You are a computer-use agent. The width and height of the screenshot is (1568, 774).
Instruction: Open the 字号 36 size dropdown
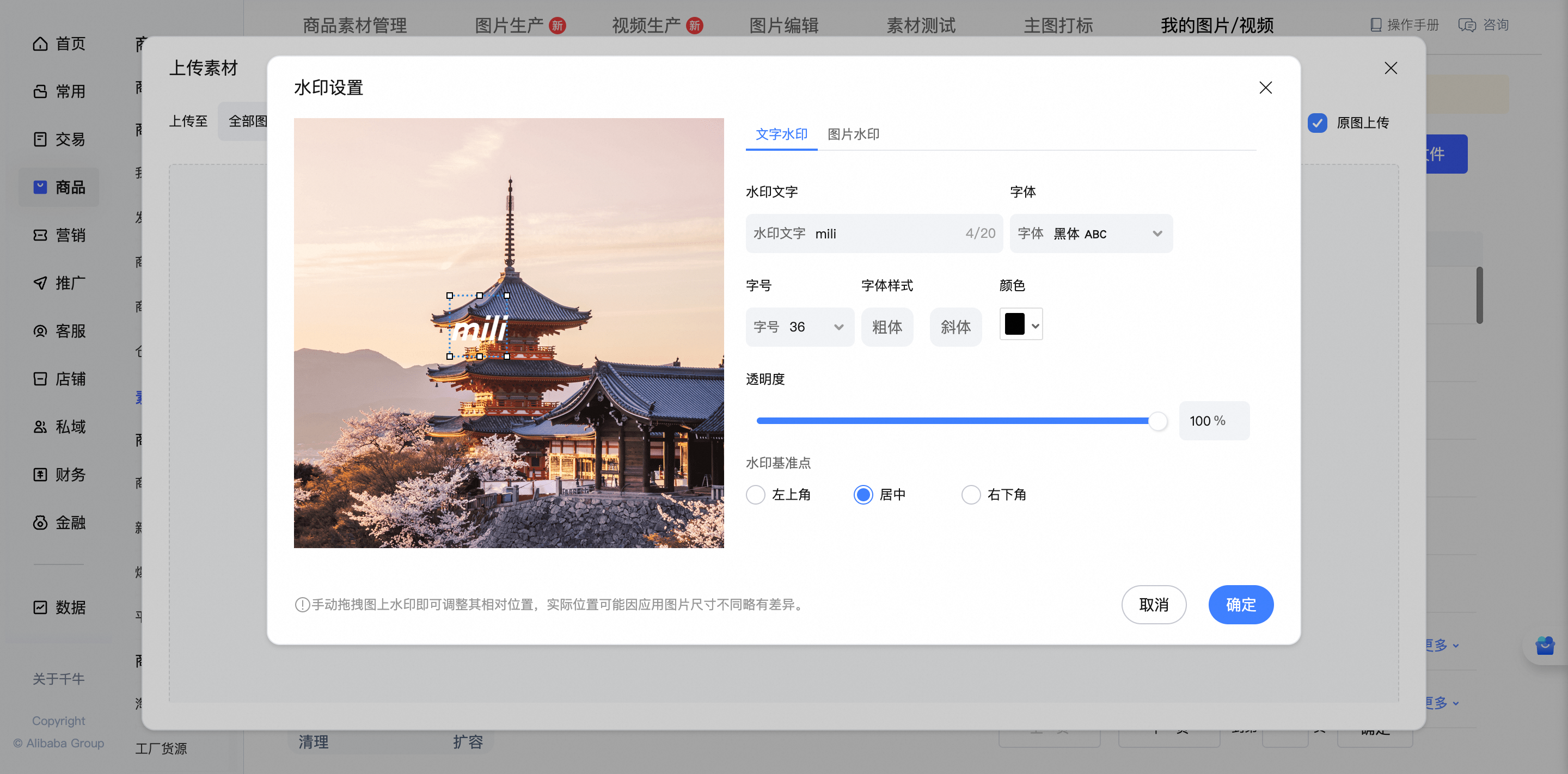point(800,327)
